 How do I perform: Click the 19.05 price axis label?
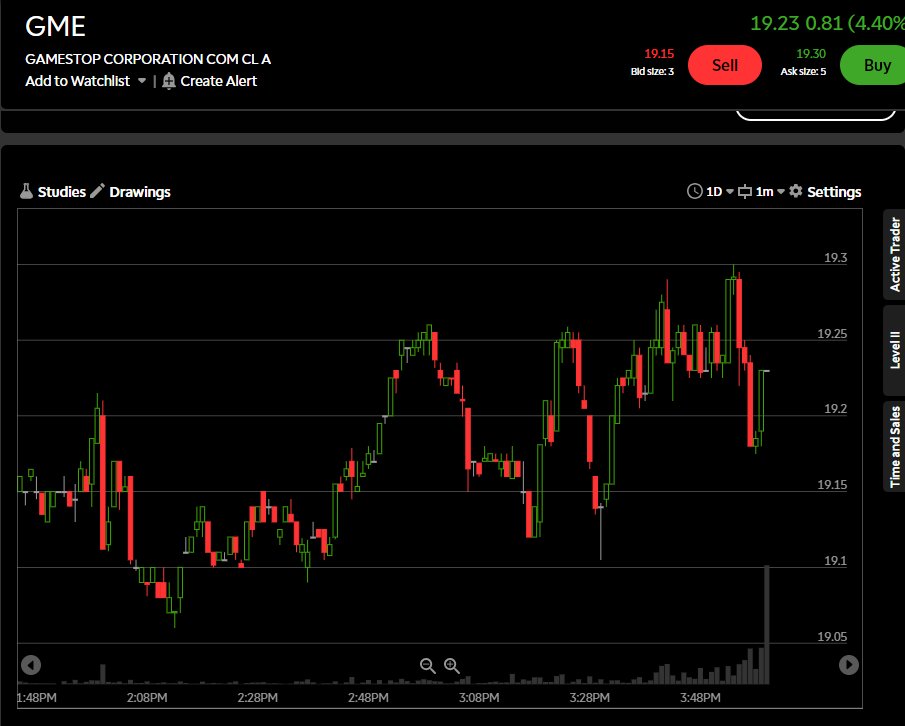pyautogui.click(x=832, y=637)
